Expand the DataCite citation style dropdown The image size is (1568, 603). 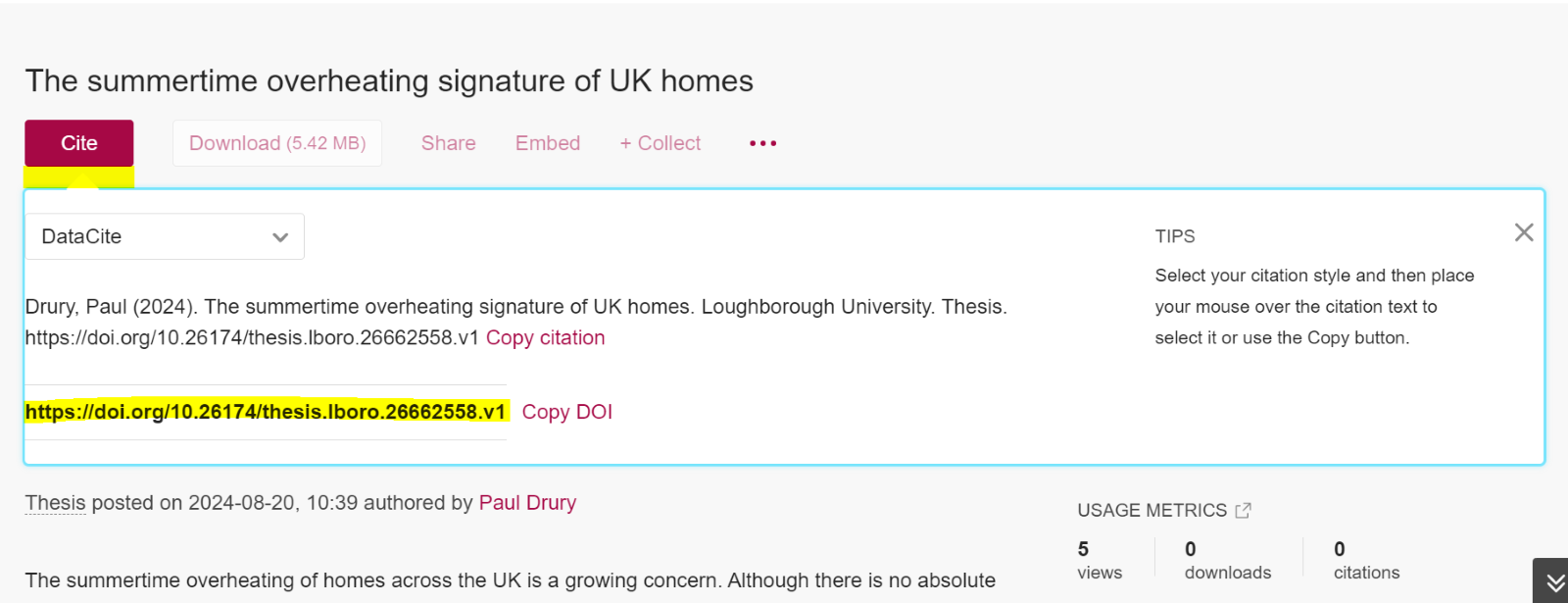pos(165,236)
